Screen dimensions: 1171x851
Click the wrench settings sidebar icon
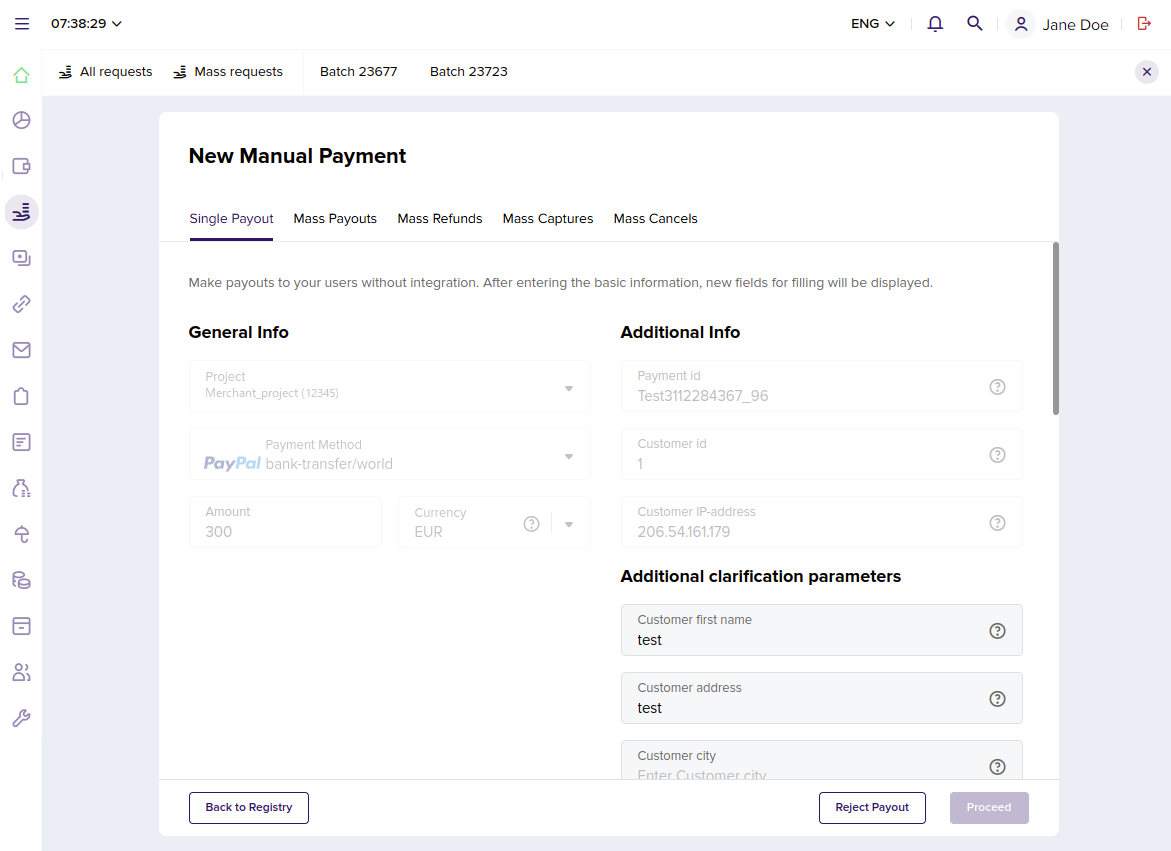[21, 718]
